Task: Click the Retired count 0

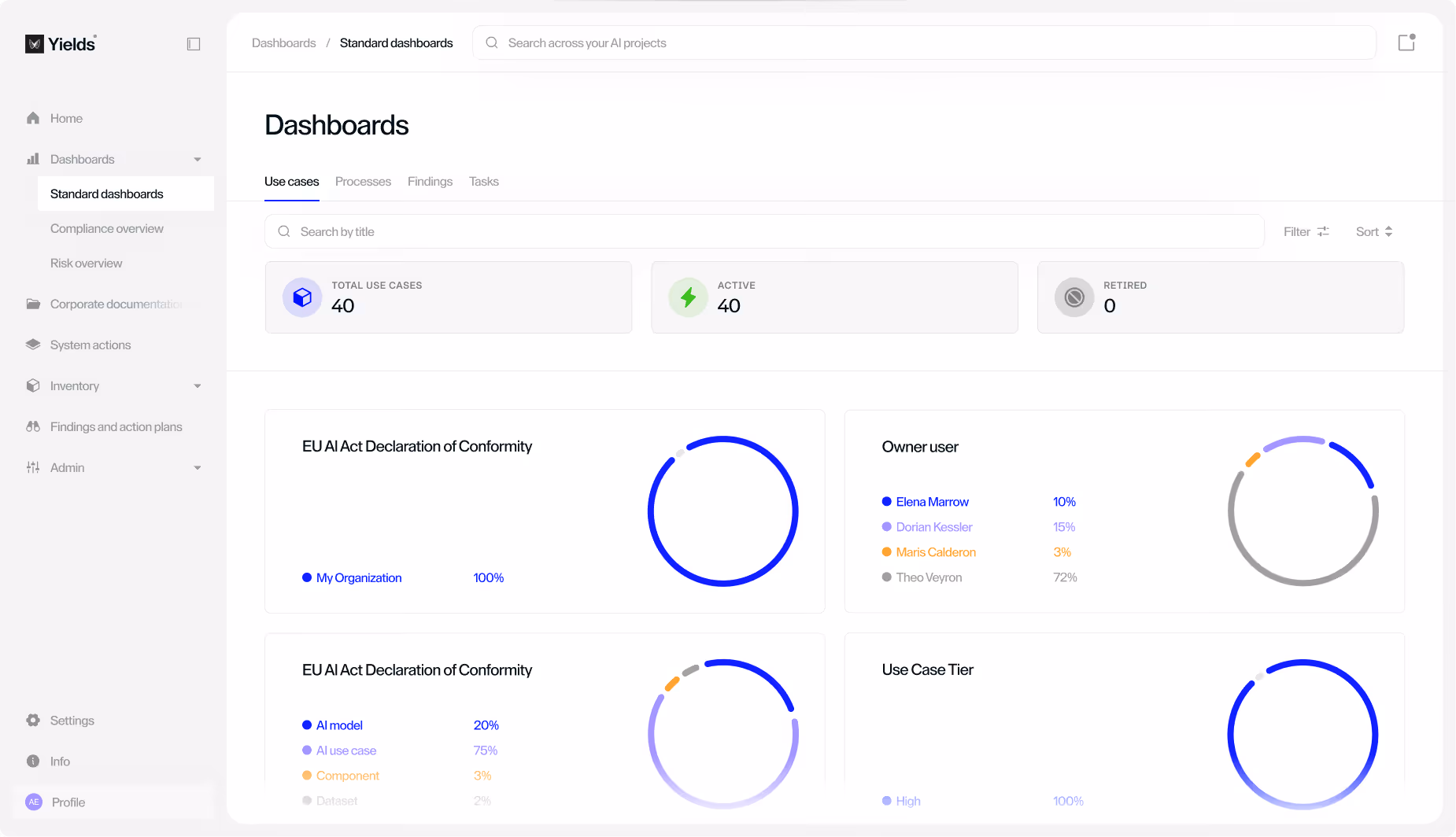Action: (1110, 306)
